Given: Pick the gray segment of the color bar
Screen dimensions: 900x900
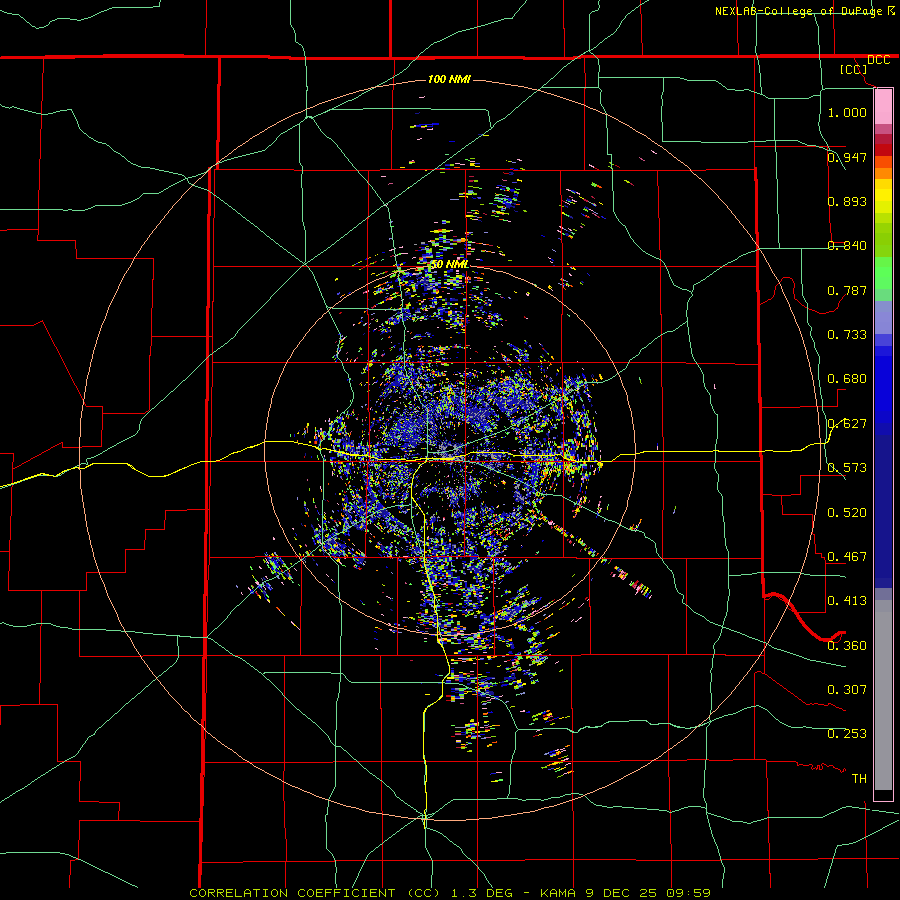Looking at the screenshot, I should point(883,695).
